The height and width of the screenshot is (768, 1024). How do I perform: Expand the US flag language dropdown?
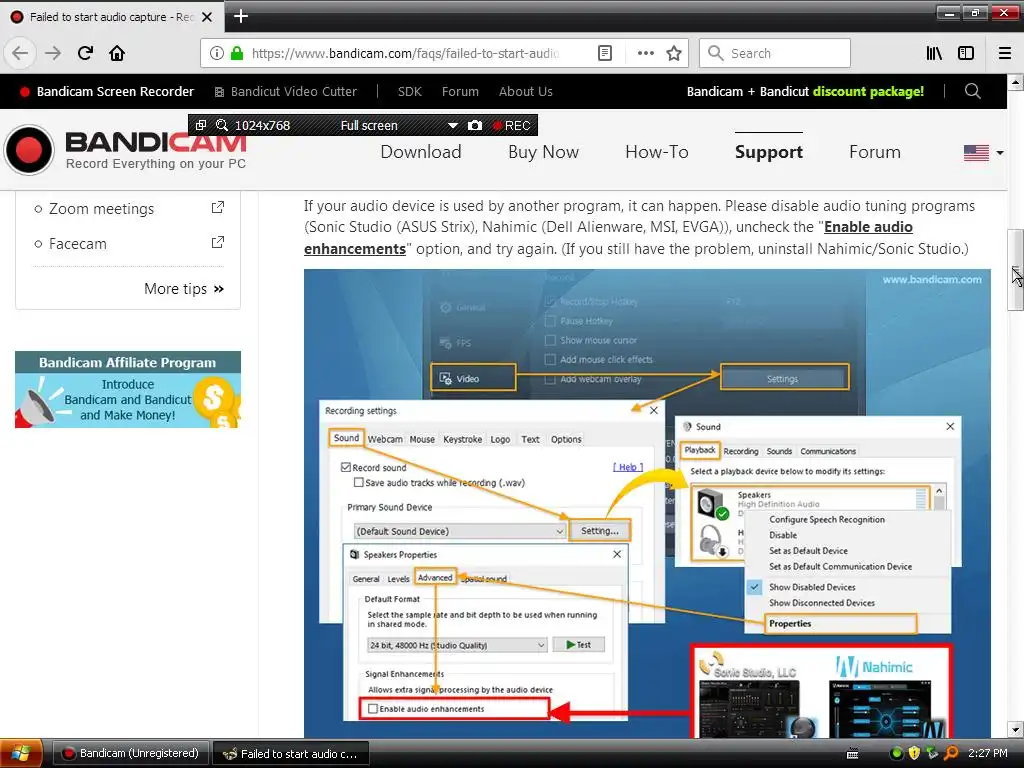coord(983,153)
